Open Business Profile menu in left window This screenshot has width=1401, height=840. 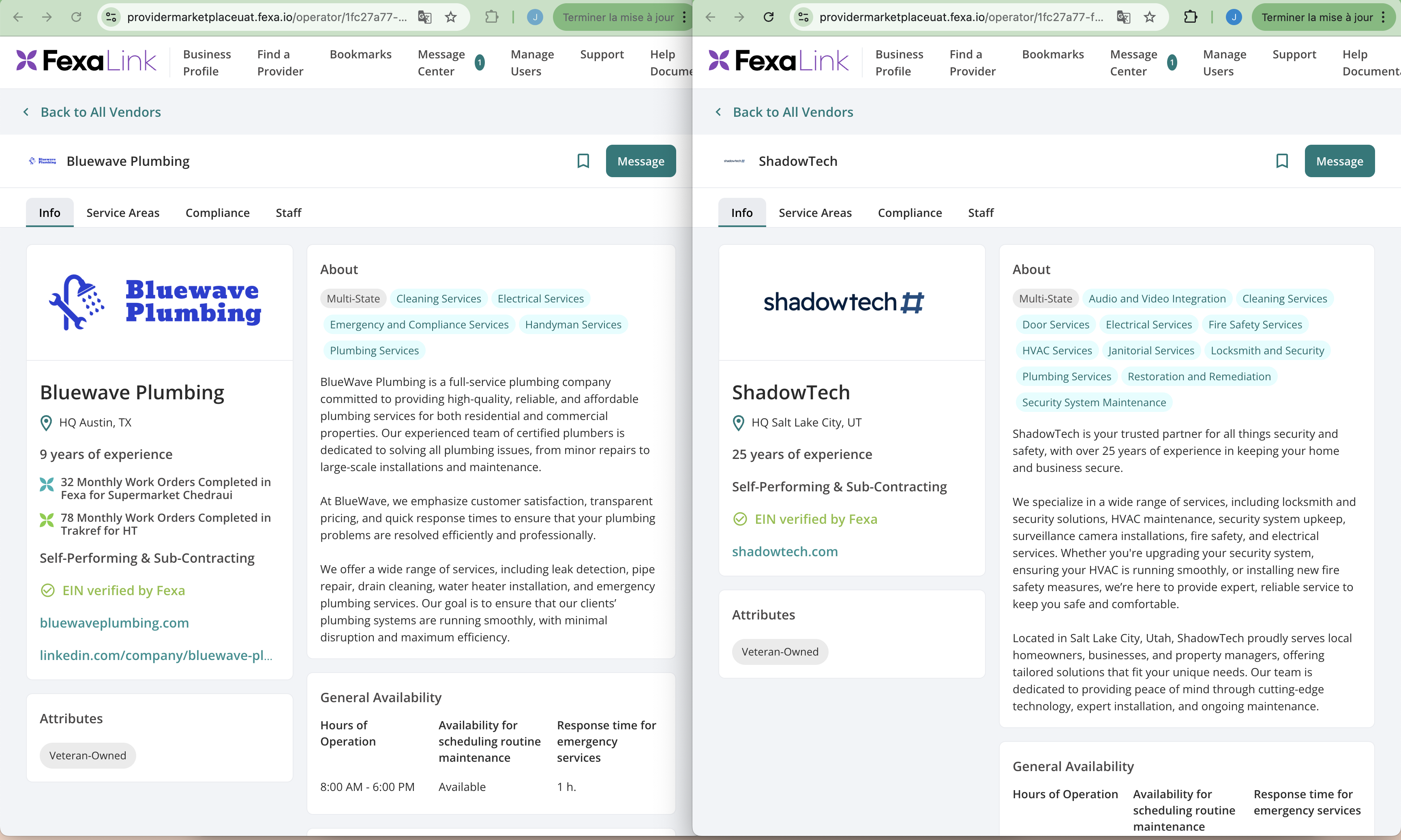coord(207,62)
